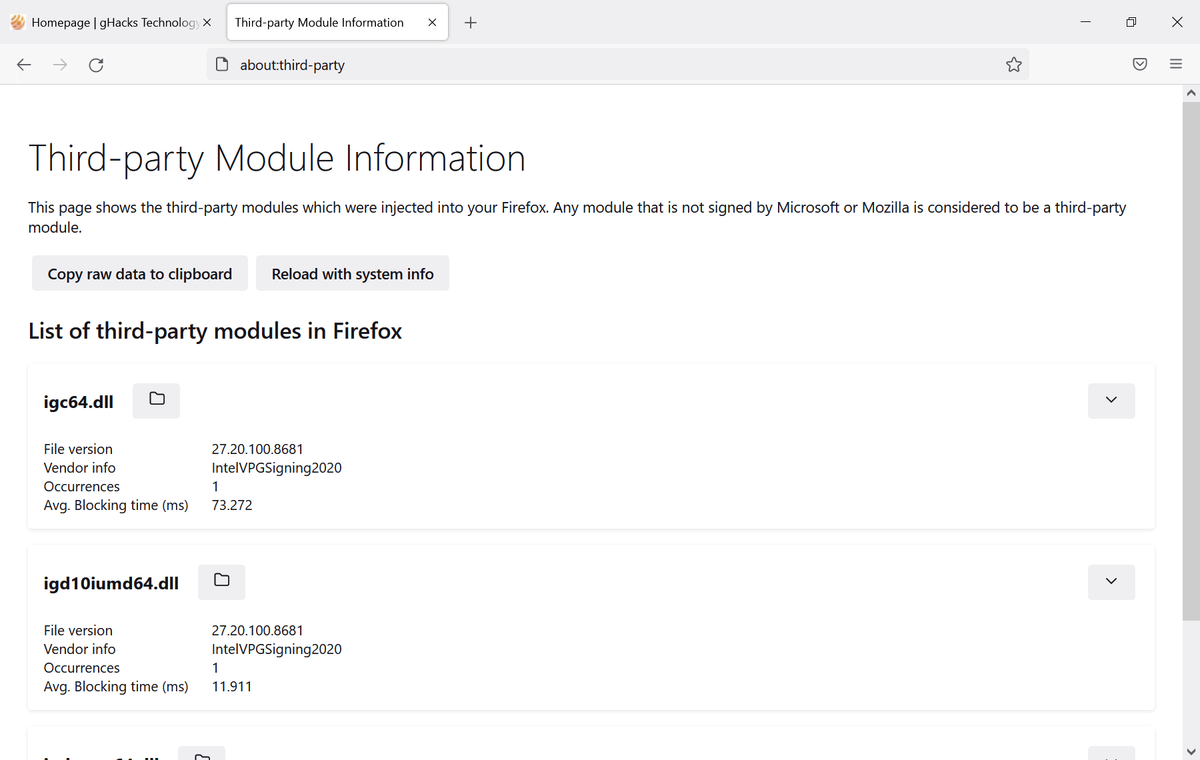Click the Third-party Module Information heading
The height and width of the screenshot is (760, 1200).
[277, 158]
